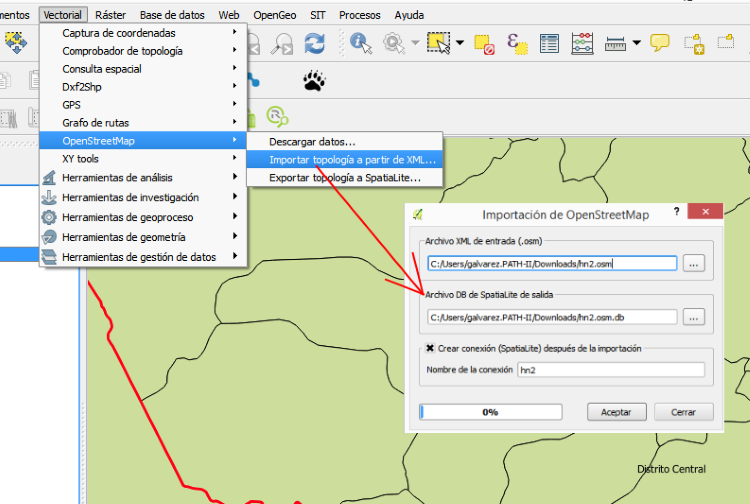The height and width of the screenshot is (504, 750).
Task: Click the import progress bar showing 0%
Action: [x=490, y=411]
